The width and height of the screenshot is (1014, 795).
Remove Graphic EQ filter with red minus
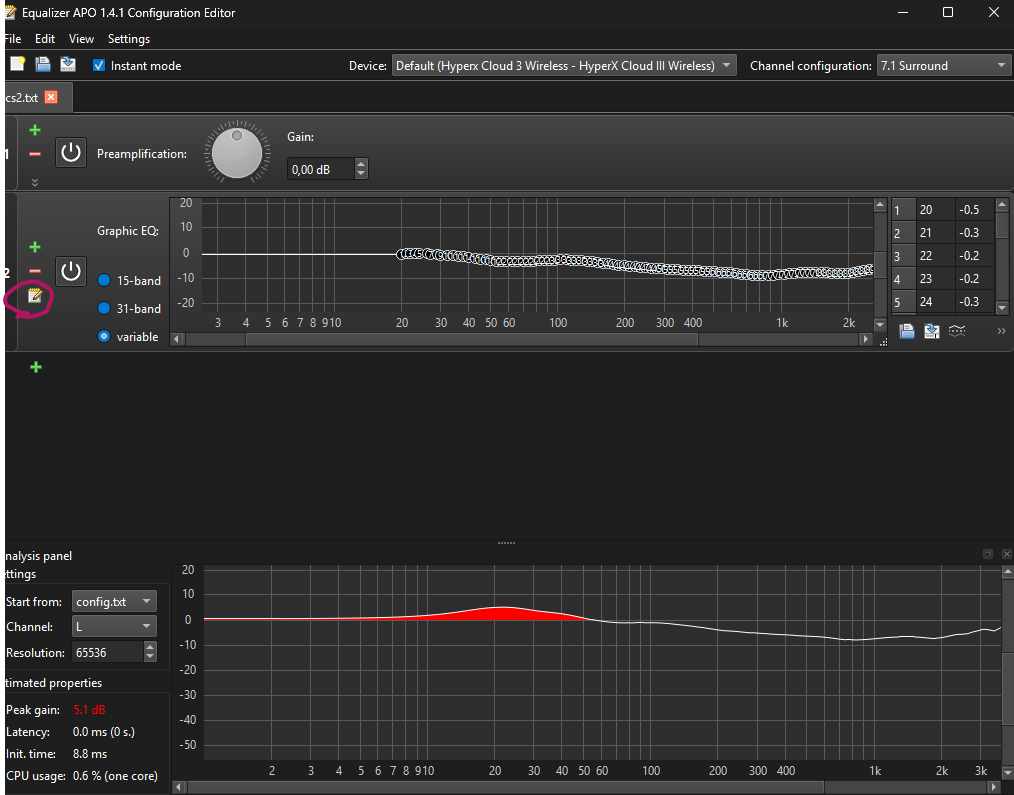tap(35, 271)
